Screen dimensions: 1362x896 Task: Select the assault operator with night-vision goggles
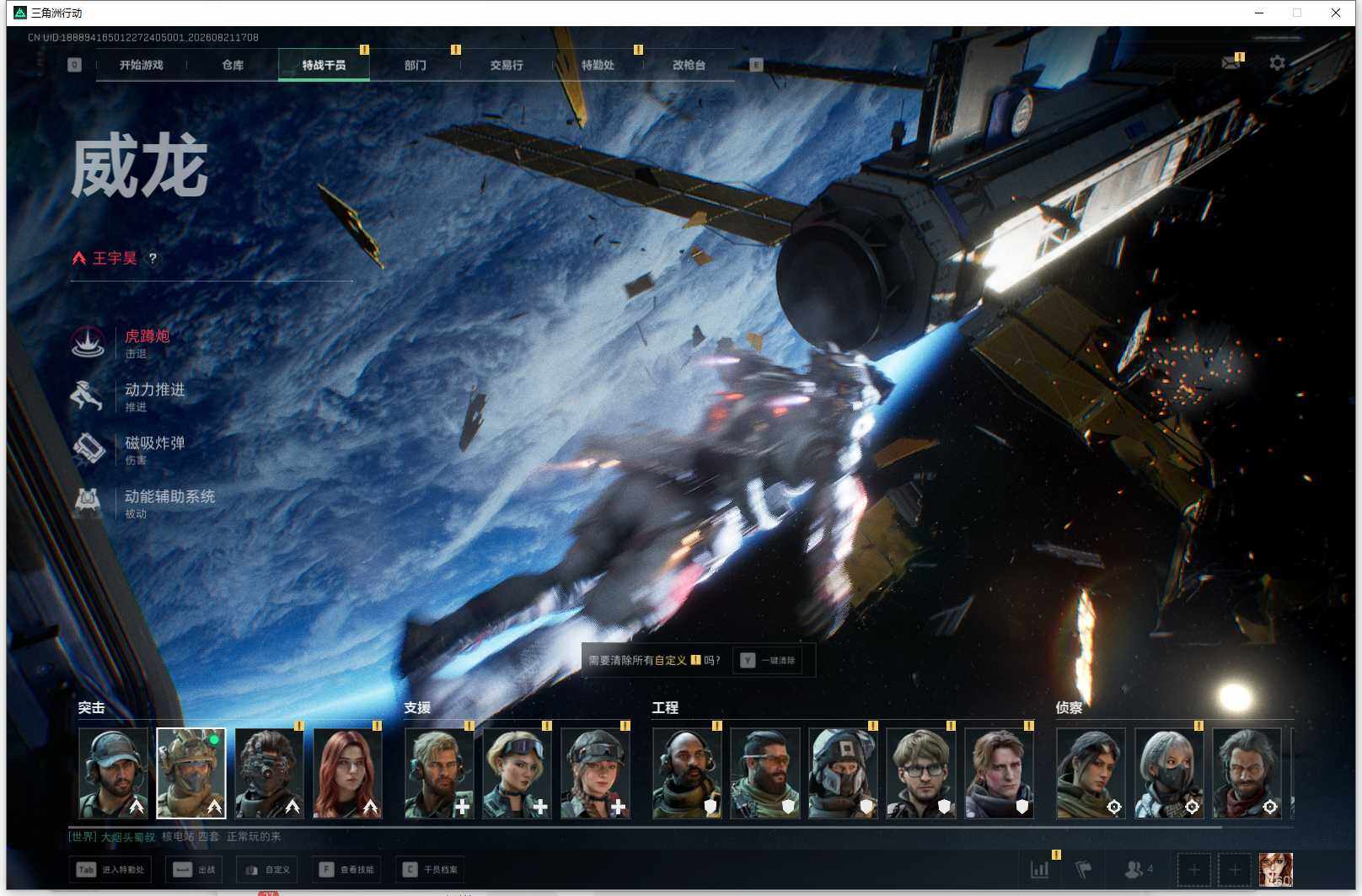click(270, 773)
